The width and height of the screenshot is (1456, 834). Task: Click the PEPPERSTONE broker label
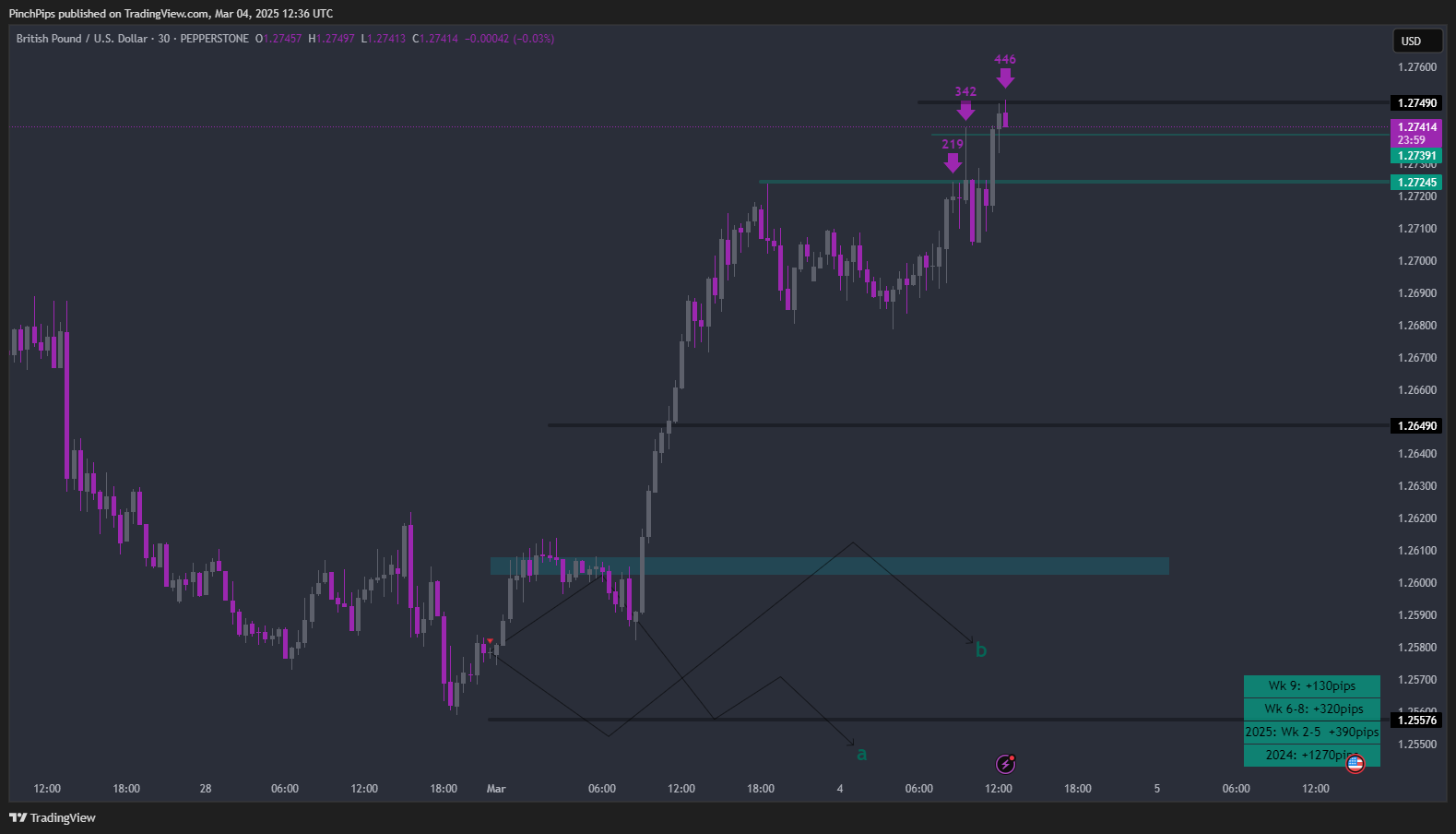pos(214,39)
